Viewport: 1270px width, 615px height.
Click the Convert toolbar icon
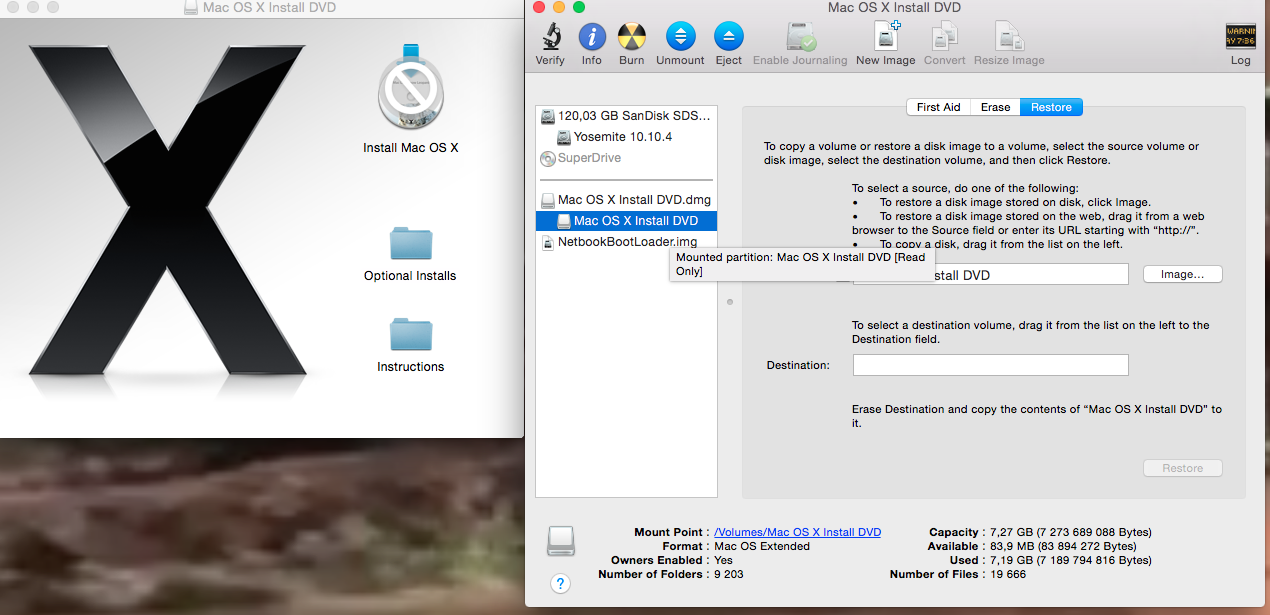pyautogui.click(x=944, y=37)
